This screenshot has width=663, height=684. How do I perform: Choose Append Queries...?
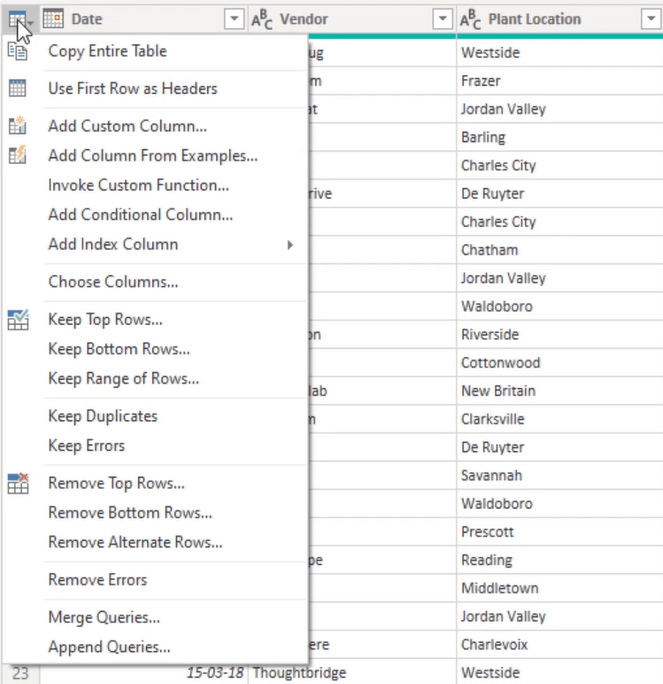click(x=155, y=648)
